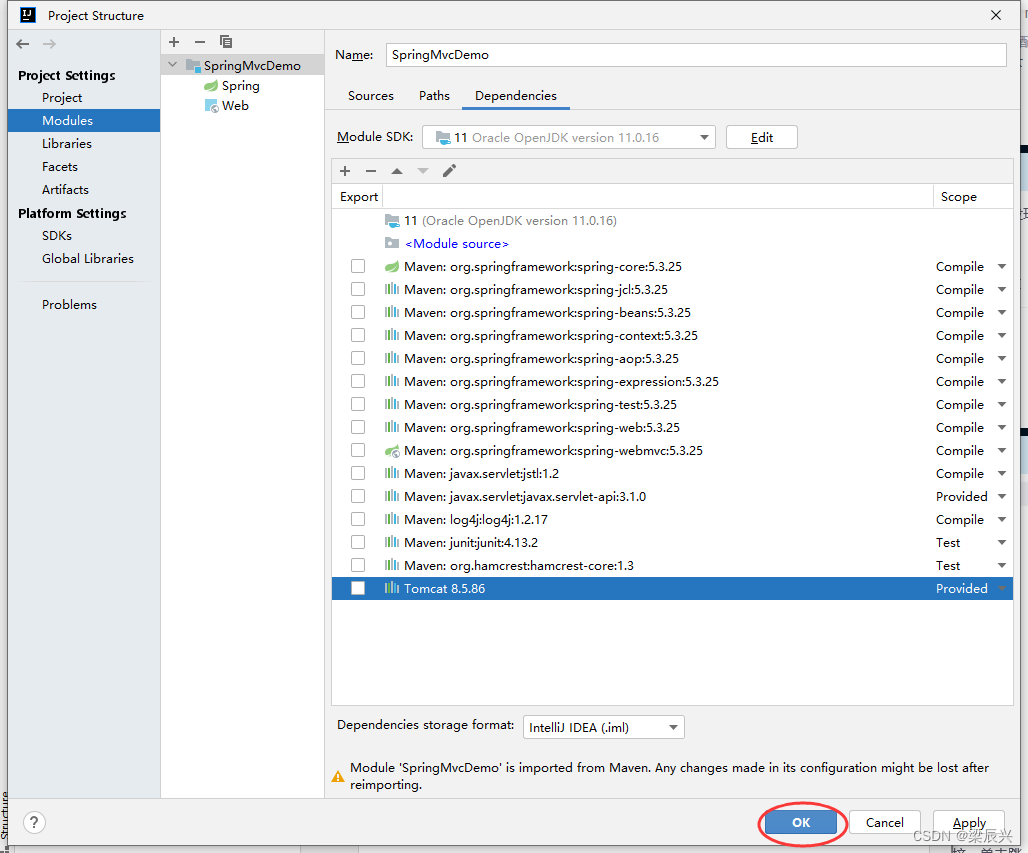
Task: Toggle export checkbox for spring-jcl
Action: 358,289
